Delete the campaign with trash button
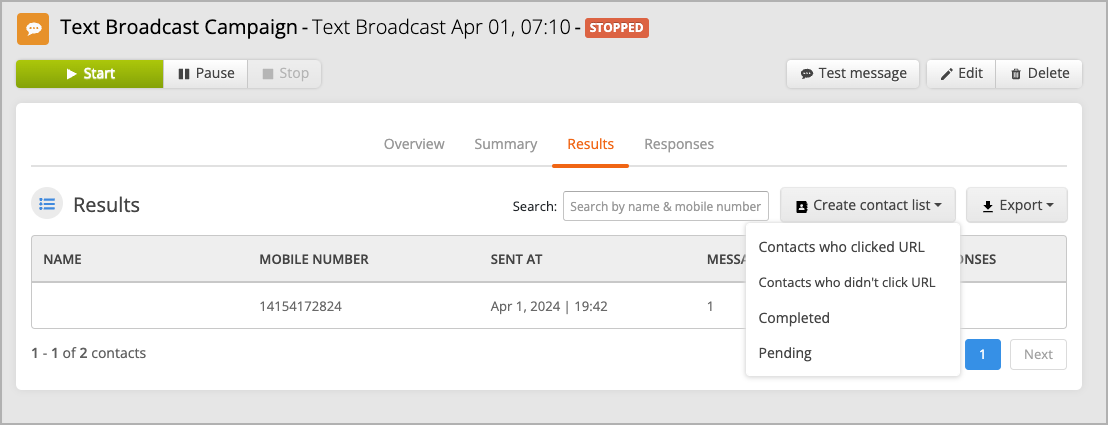 click(x=1039, y=74)
